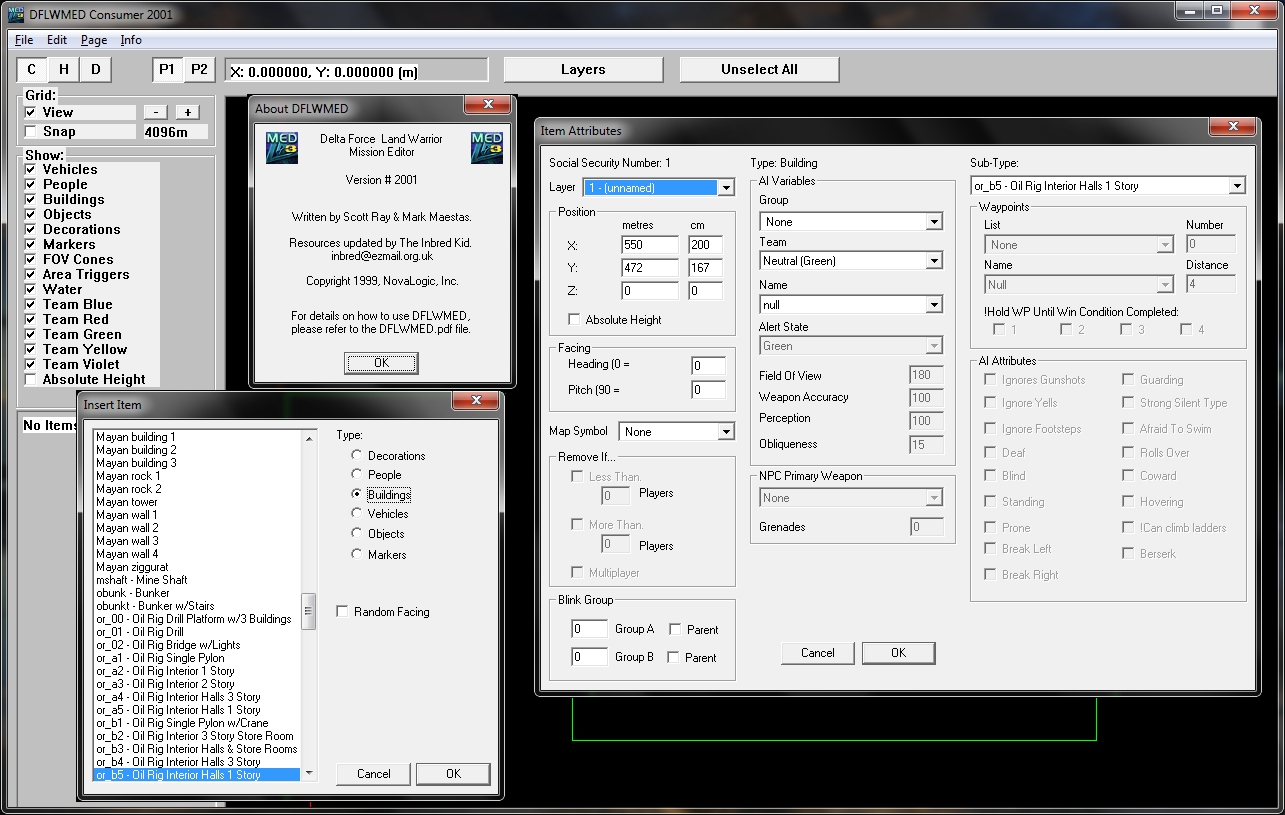1285x815 pixels.
Task: Check the Group B Parent checkbox
Action: point(674,658)
